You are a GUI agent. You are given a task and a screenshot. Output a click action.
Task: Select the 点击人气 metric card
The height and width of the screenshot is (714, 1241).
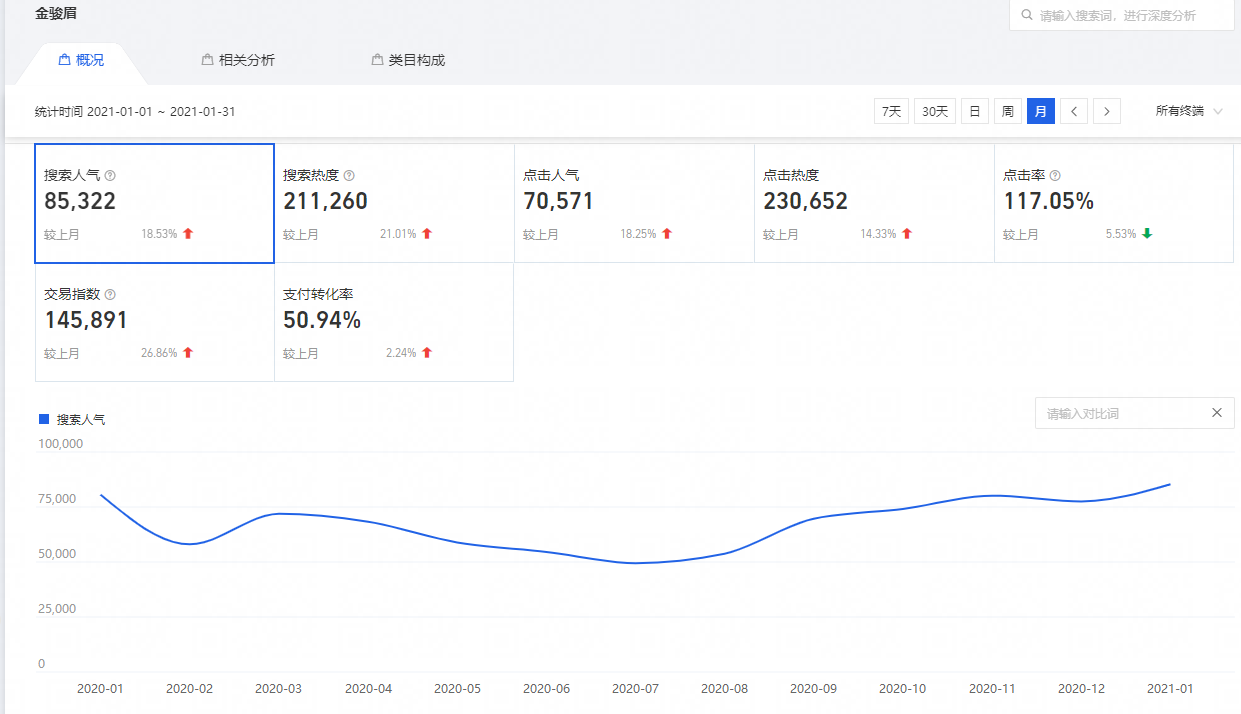[634, 203]
